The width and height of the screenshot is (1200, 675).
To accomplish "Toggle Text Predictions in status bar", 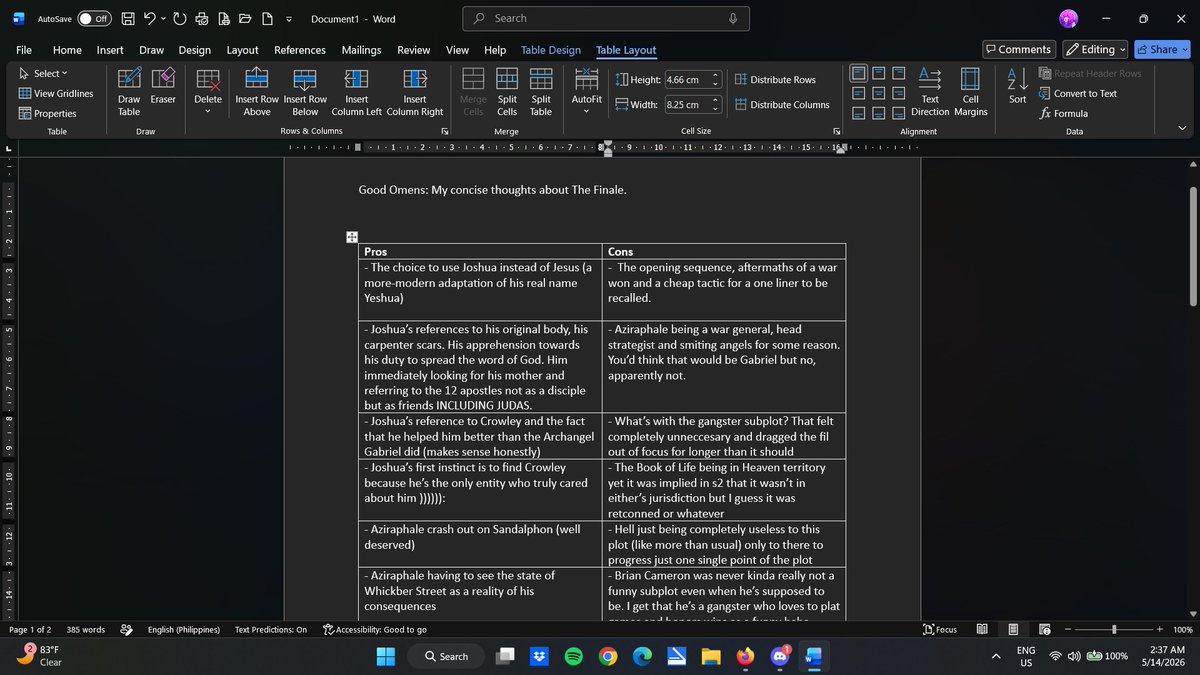I will point(271,630).
